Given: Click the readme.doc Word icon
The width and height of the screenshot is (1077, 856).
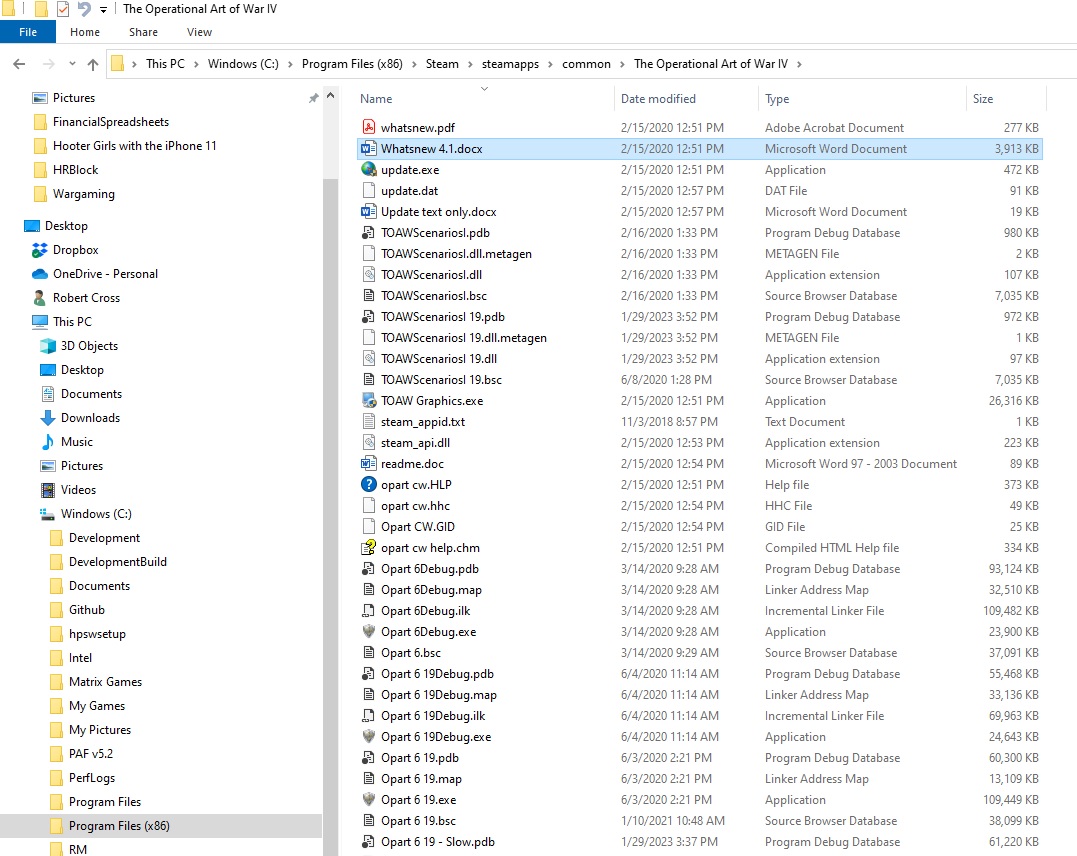Looking at the screenshot, I should tap(369, 464).
